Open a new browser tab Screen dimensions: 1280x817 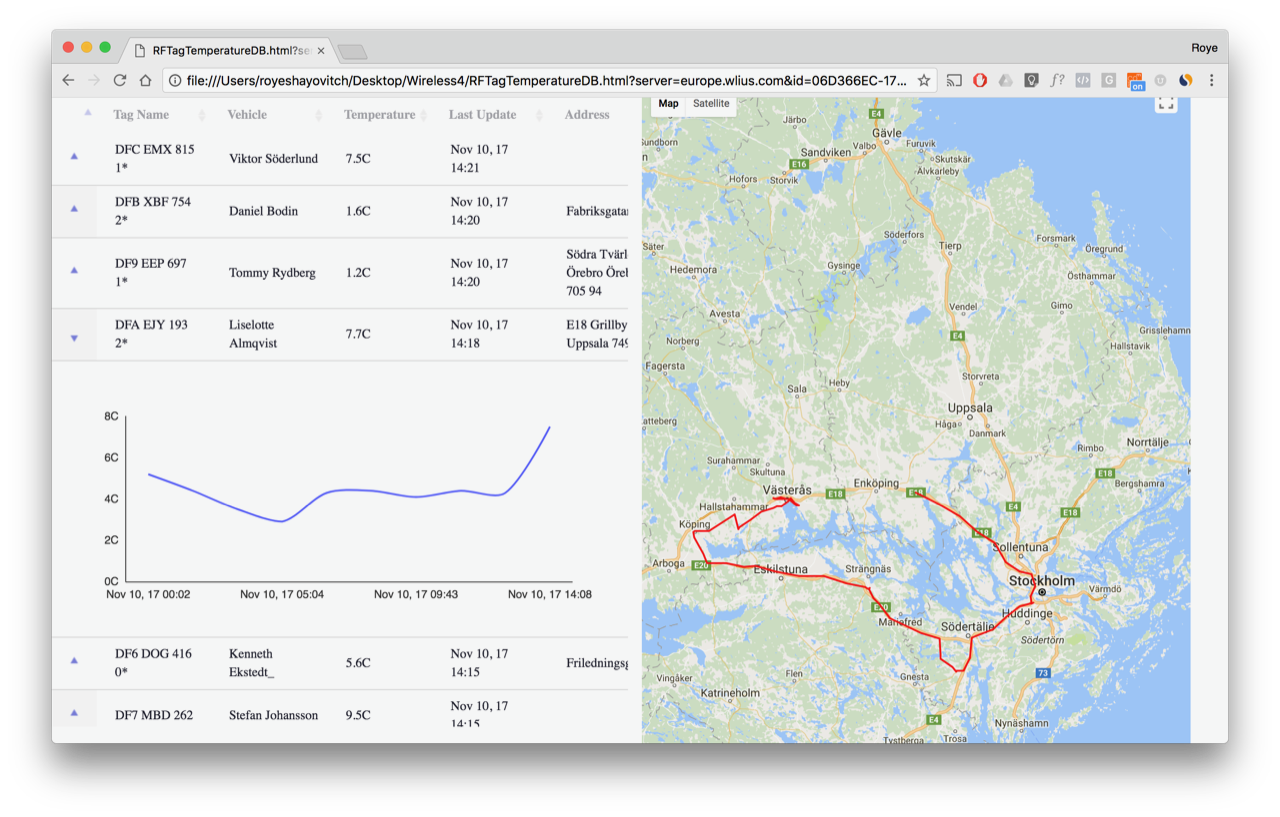point(353,51)
